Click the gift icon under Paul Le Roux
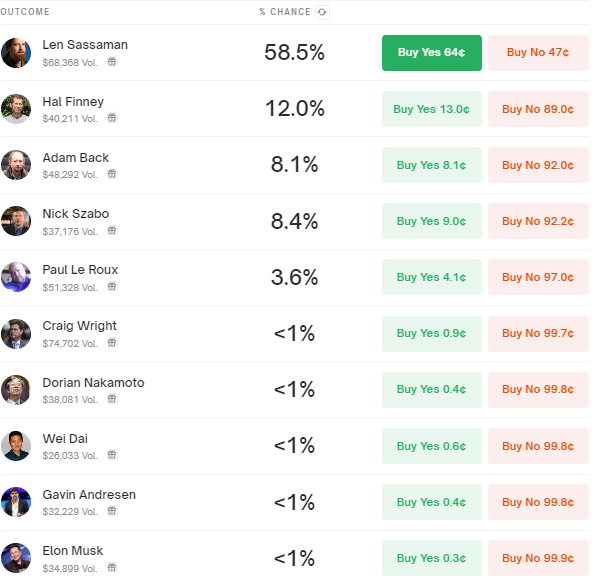This screenshot has width=592, height=585. [112, 287]
